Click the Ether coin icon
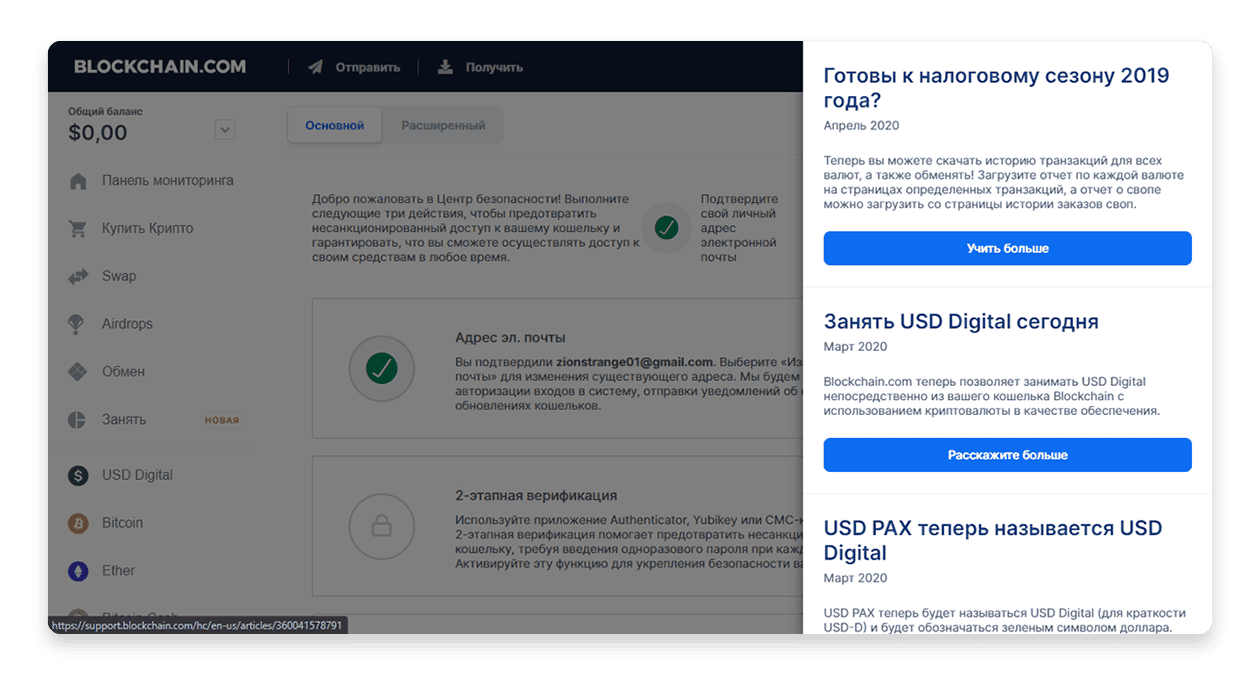Screen dimensions: 1260x675 [x=78, y=571]
